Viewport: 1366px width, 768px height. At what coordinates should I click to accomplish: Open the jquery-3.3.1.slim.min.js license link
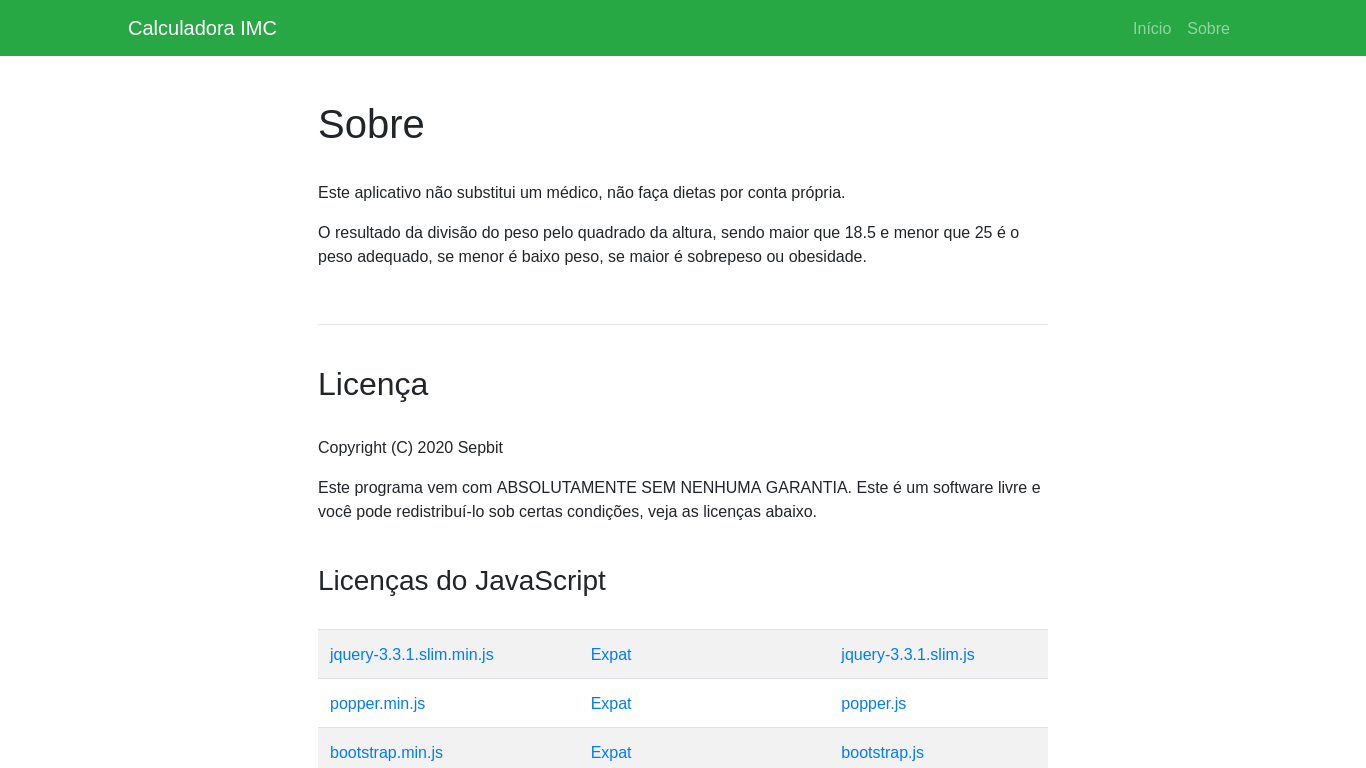(411, 654)
